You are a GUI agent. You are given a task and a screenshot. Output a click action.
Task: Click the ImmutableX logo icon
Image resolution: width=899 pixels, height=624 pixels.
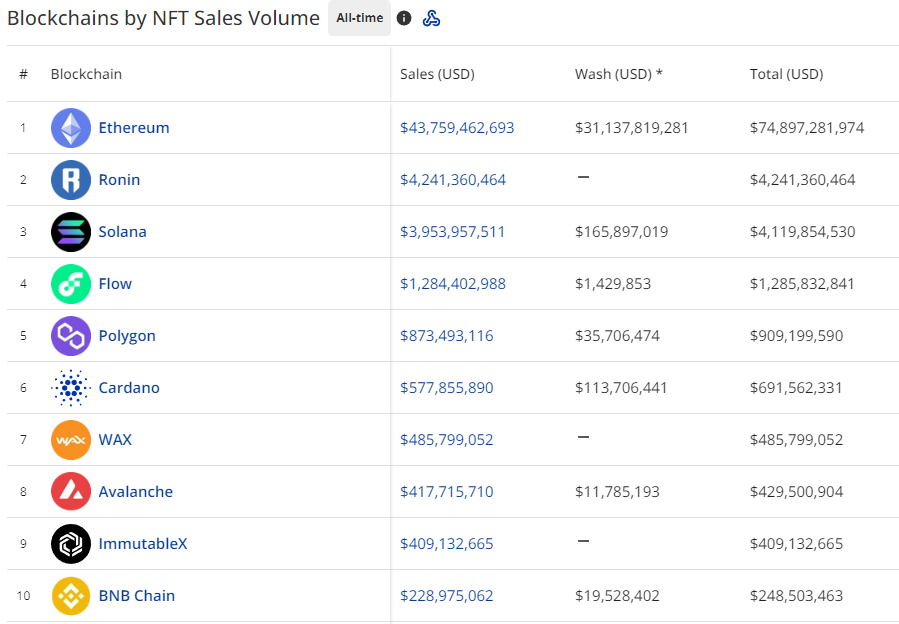[x=71, y=544]
